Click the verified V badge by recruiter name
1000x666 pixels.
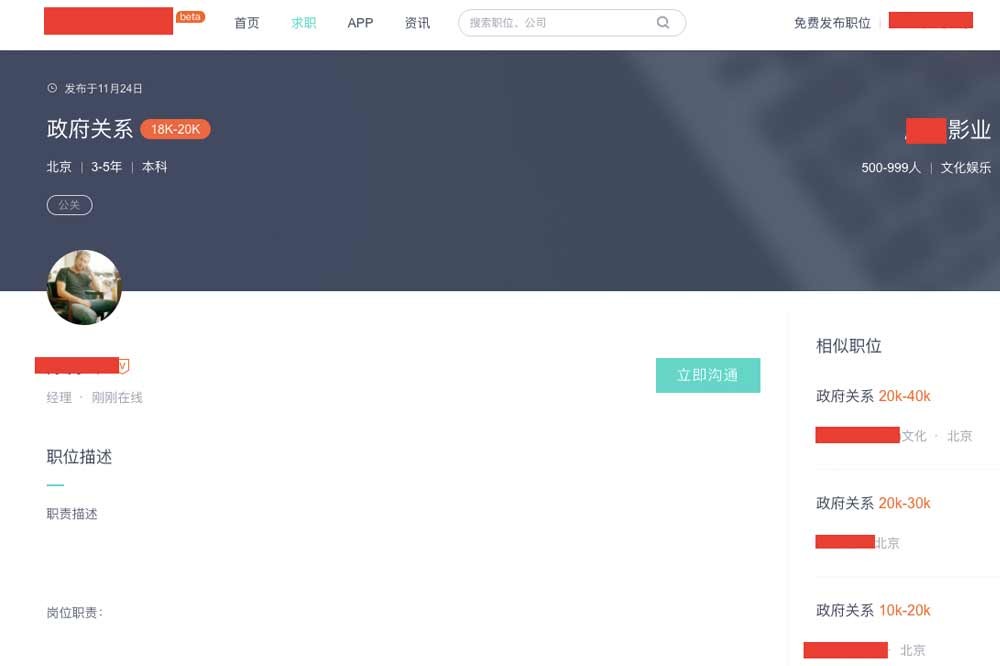point(123,366)
